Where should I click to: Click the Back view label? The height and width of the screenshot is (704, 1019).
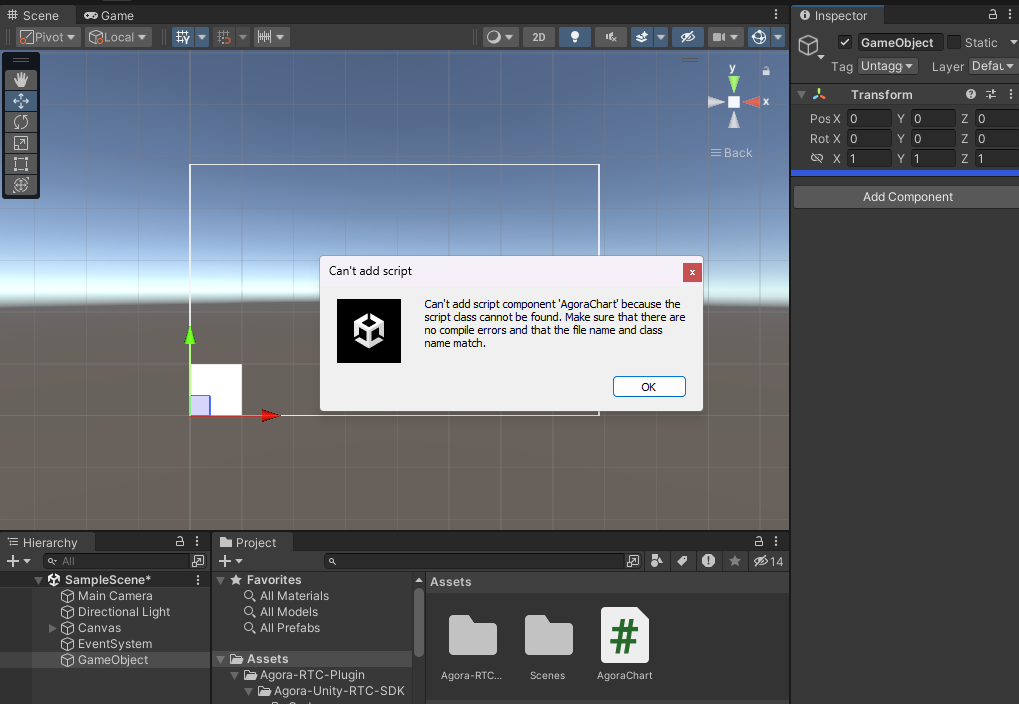click(731, 153)
